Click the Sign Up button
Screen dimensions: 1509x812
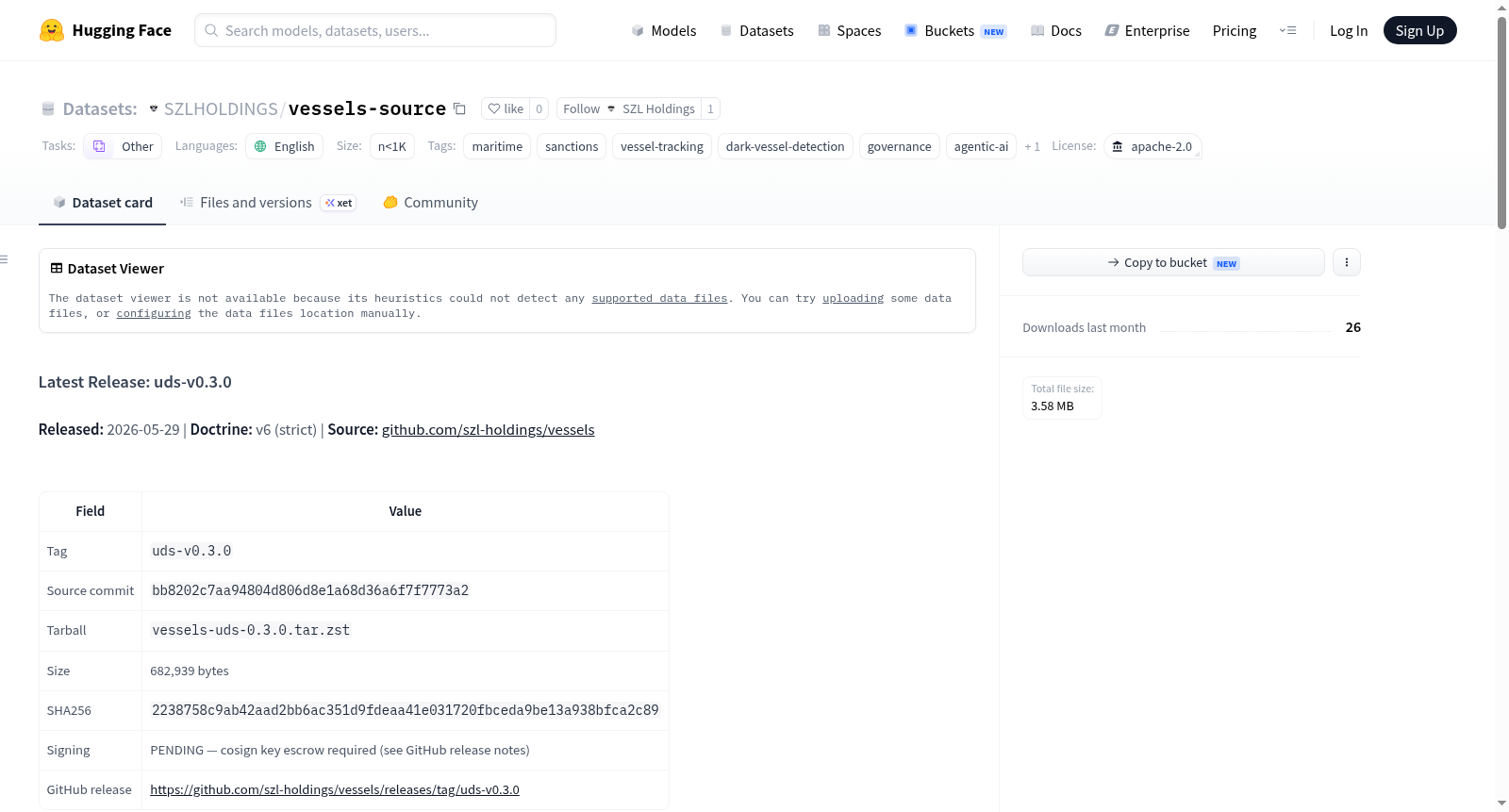tap(1419, 30)
